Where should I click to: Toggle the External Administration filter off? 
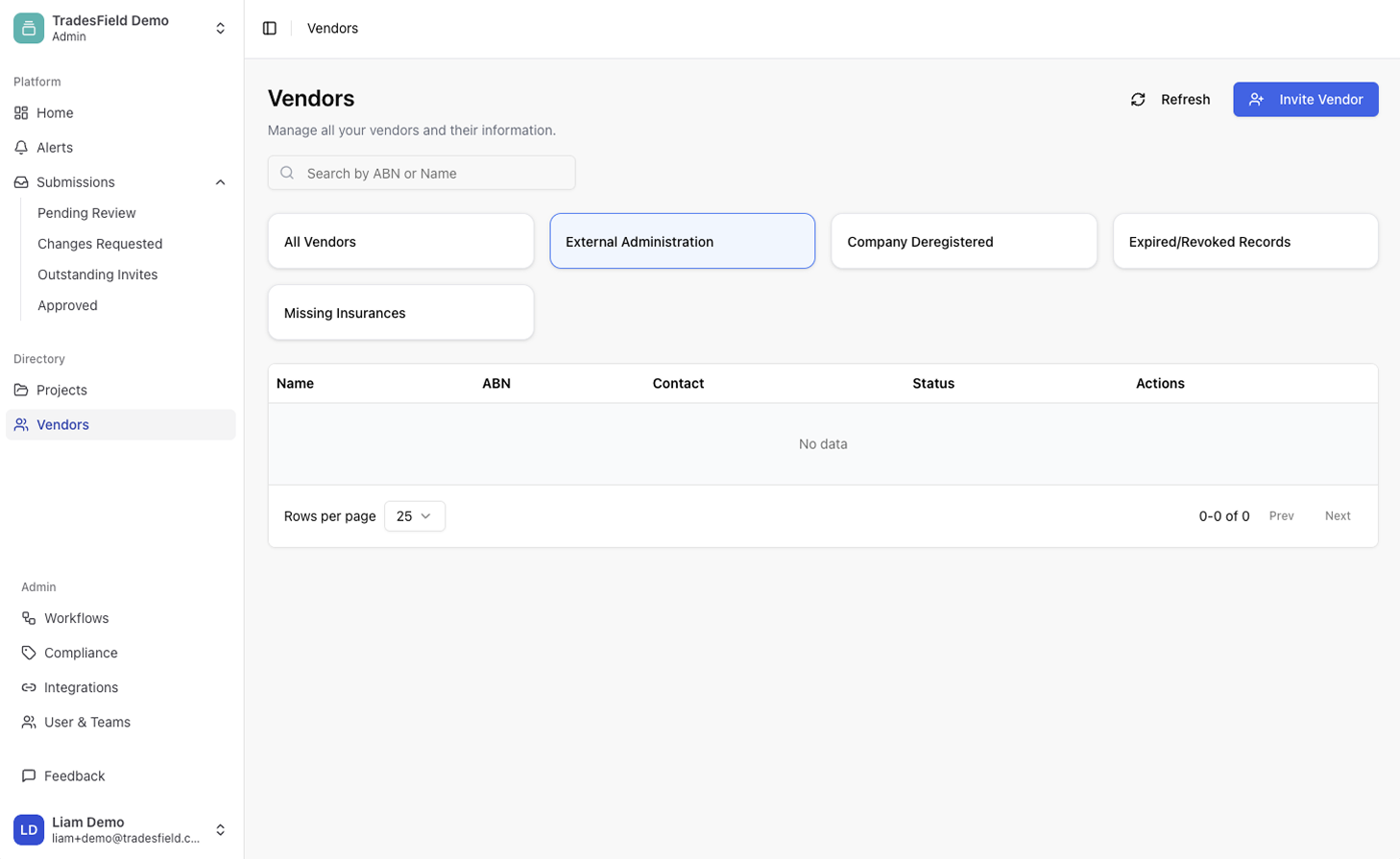pyautogui.click(x=682, y=241)
